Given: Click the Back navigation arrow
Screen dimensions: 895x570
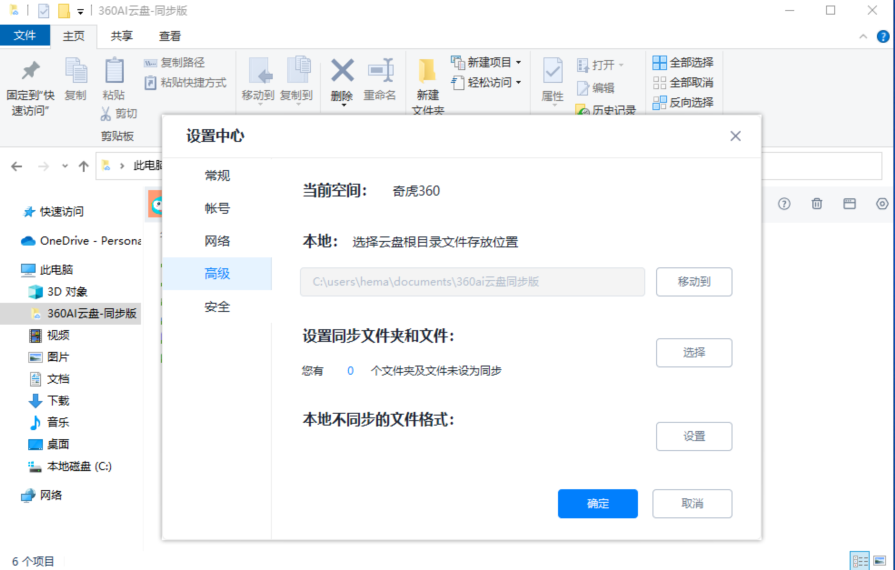Looking at the screenshot, I should (x=17, y=167).
